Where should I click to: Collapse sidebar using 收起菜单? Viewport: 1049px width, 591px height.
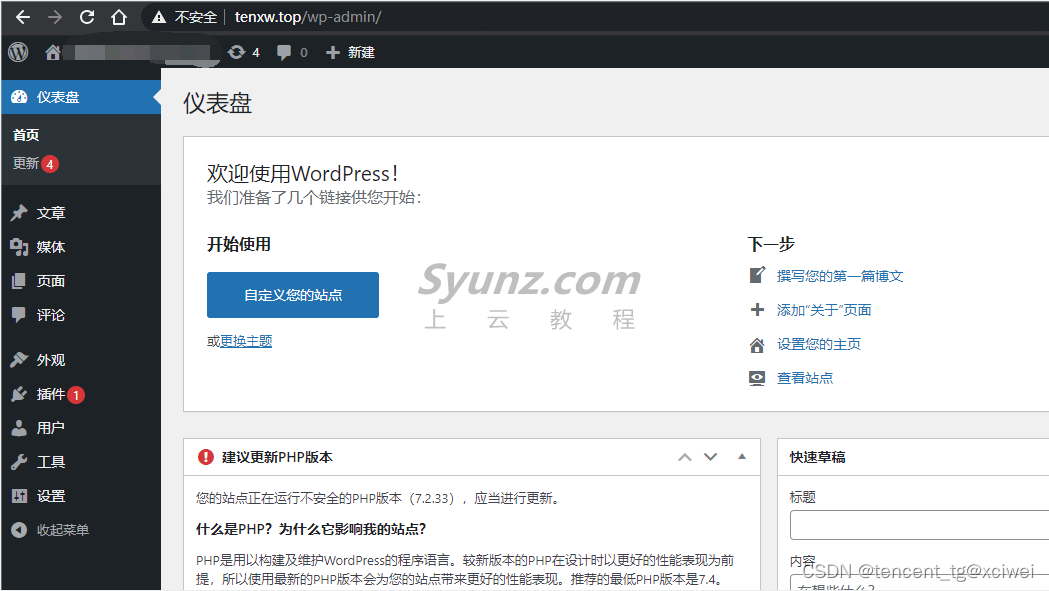point(62,530)
